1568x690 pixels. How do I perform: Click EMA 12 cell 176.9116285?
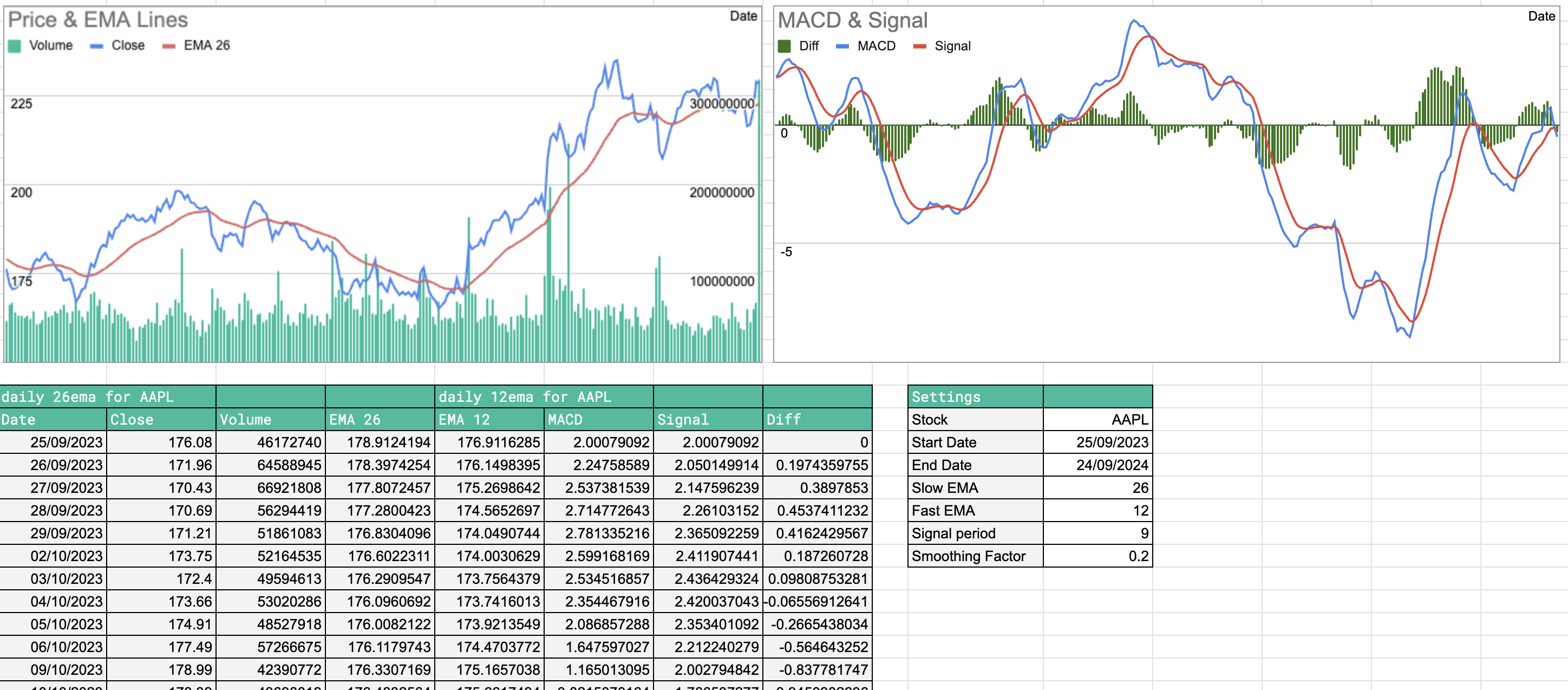point(489,442)
